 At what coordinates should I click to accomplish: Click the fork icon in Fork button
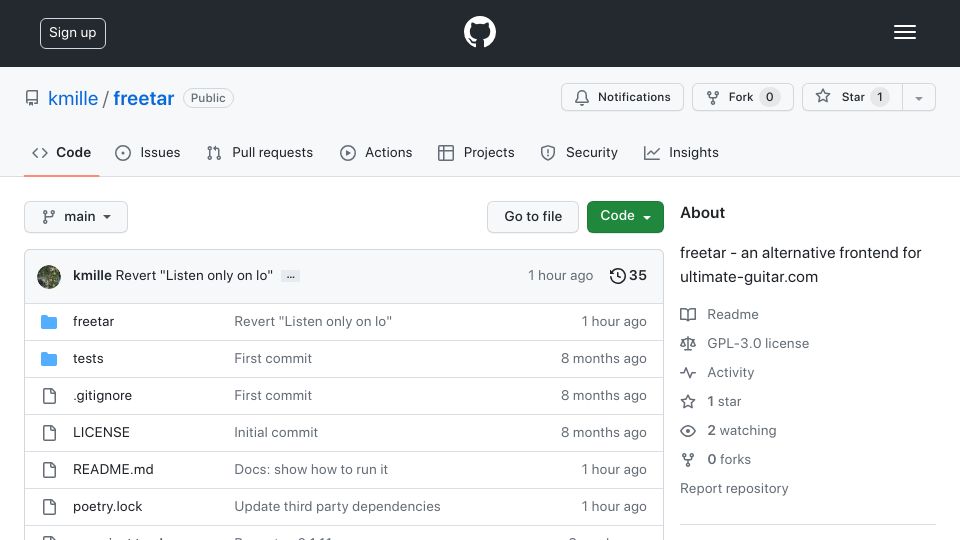(713, 97)
